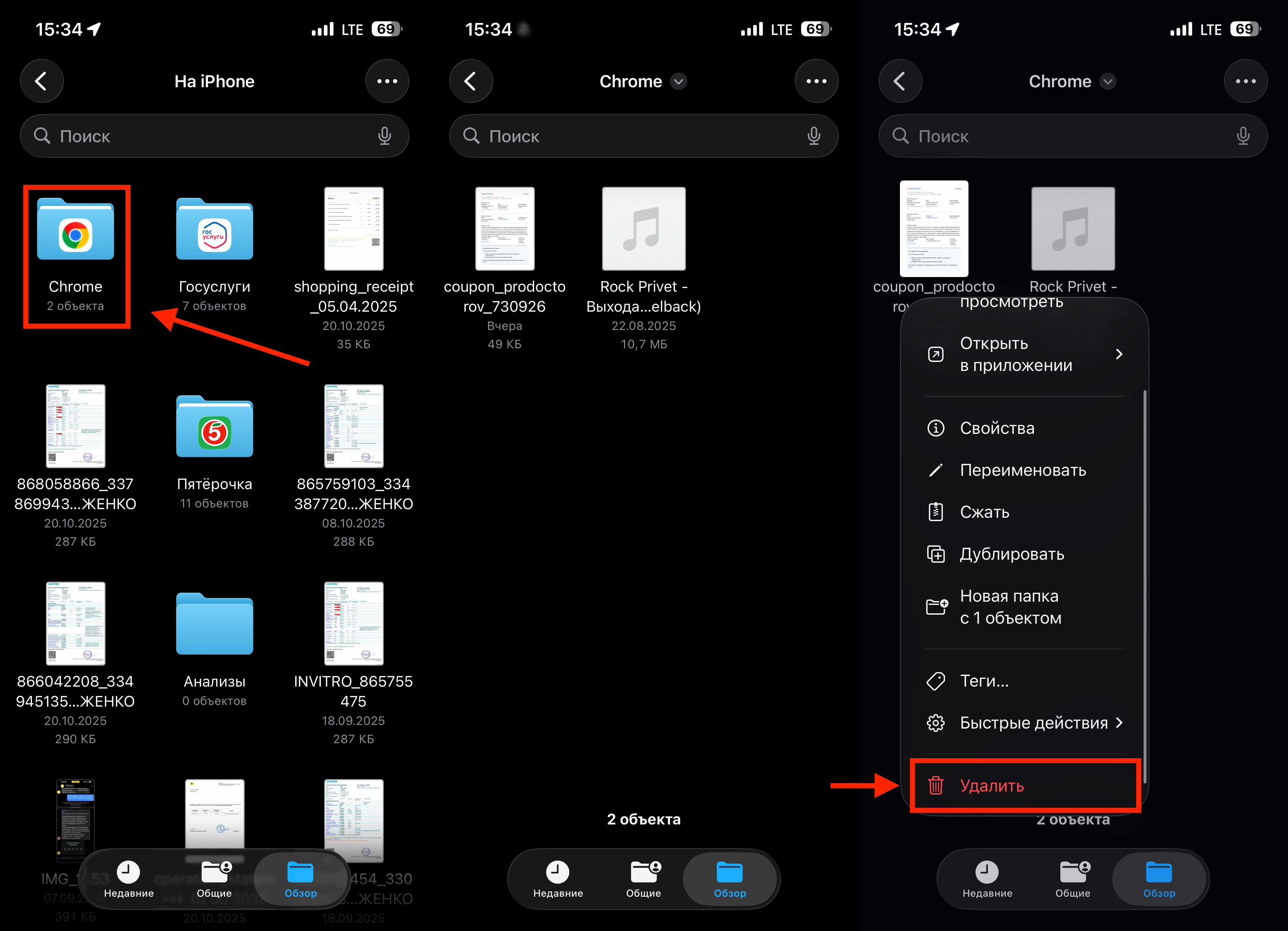Tap the microphone in На iPhone search
This screenshot has width=1288, height=931.
pos(384,136)
